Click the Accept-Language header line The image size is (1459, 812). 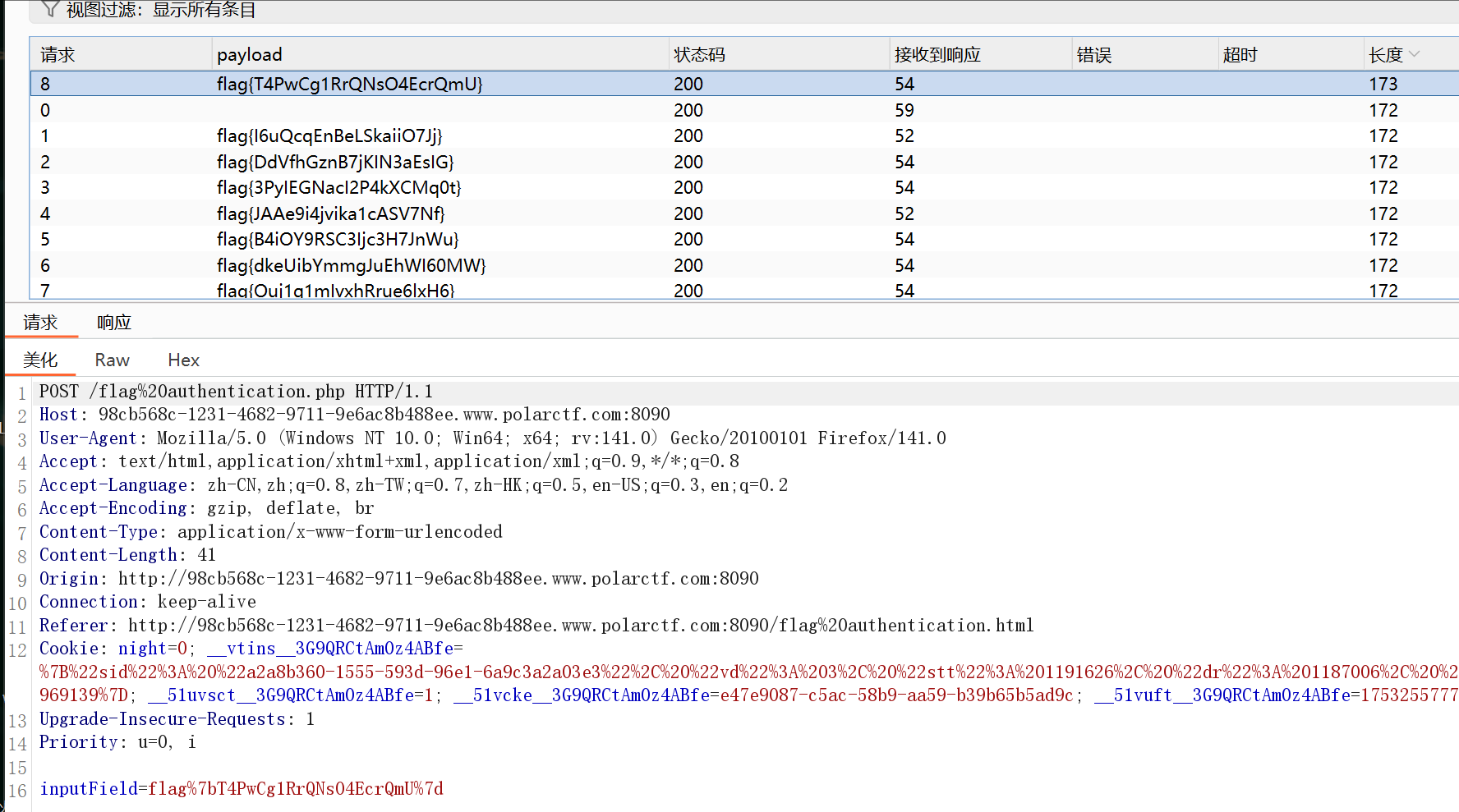click(x=414, y=485)
